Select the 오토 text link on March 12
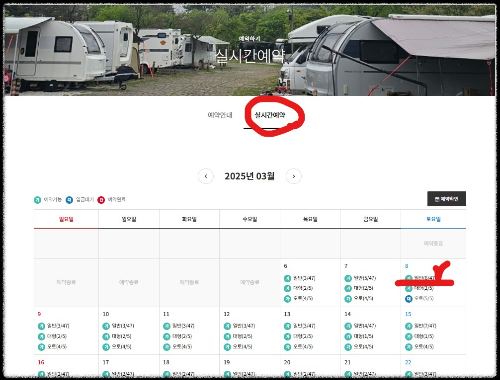Screen dimensions: 500x380 click(x=242, y=347)
